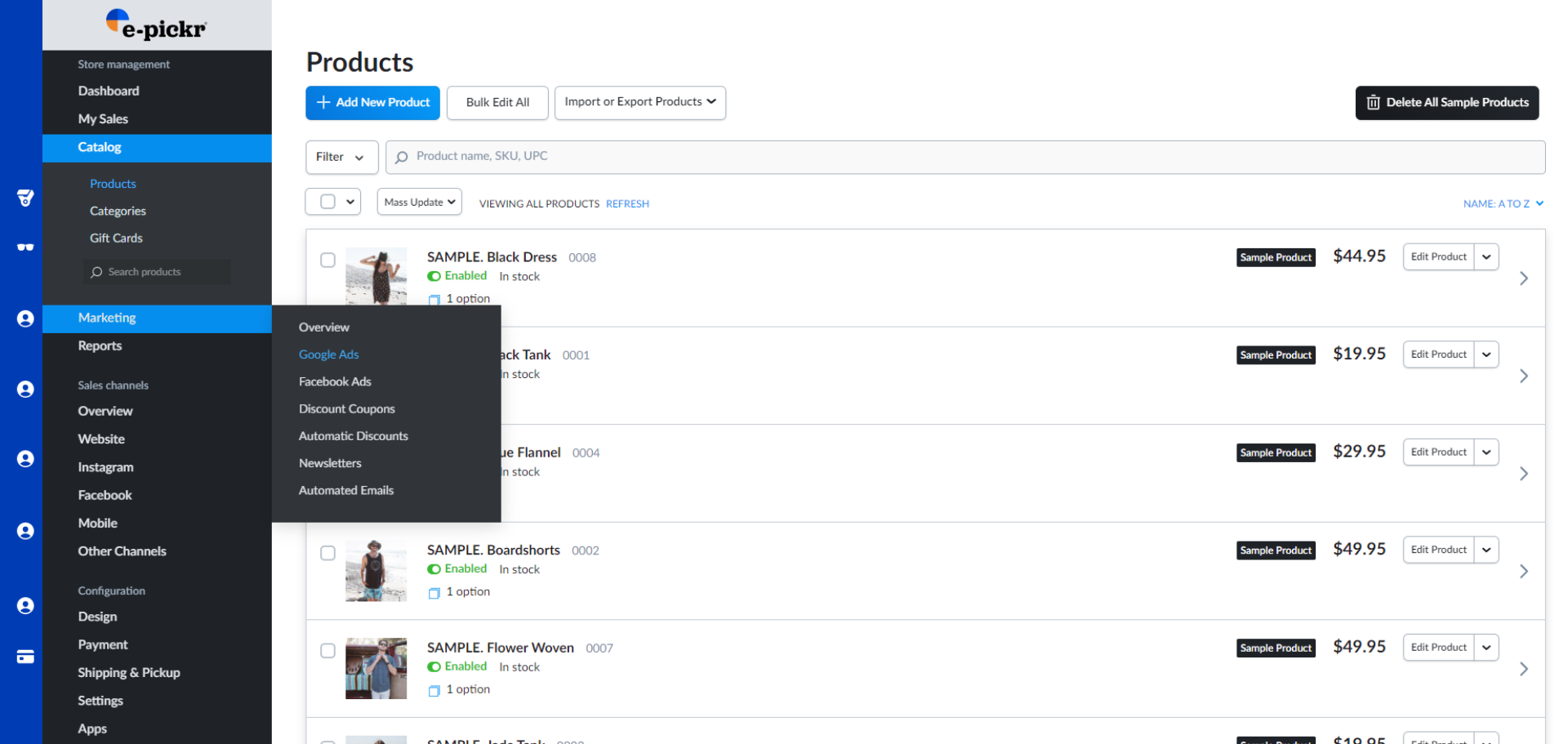The height and width of the screenshot is (744, 1568).
Task: Open Blue Flannel row arrow ($29.95)
Action: (x=1524, y=474)
